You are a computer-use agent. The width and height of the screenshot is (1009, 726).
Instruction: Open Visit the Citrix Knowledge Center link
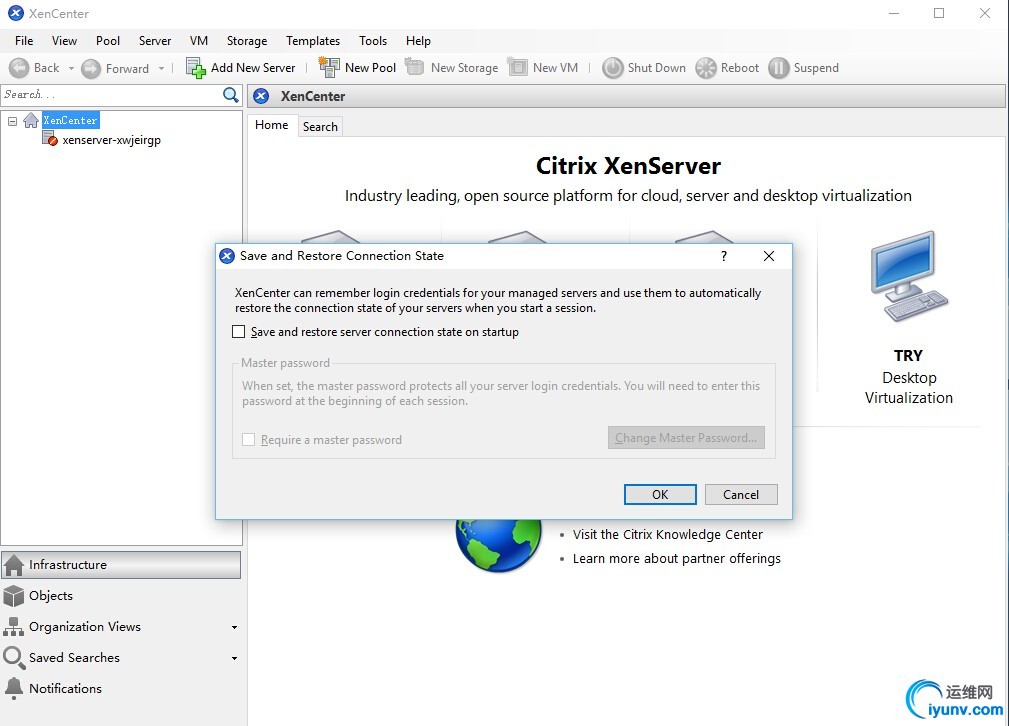pos(668,534)
